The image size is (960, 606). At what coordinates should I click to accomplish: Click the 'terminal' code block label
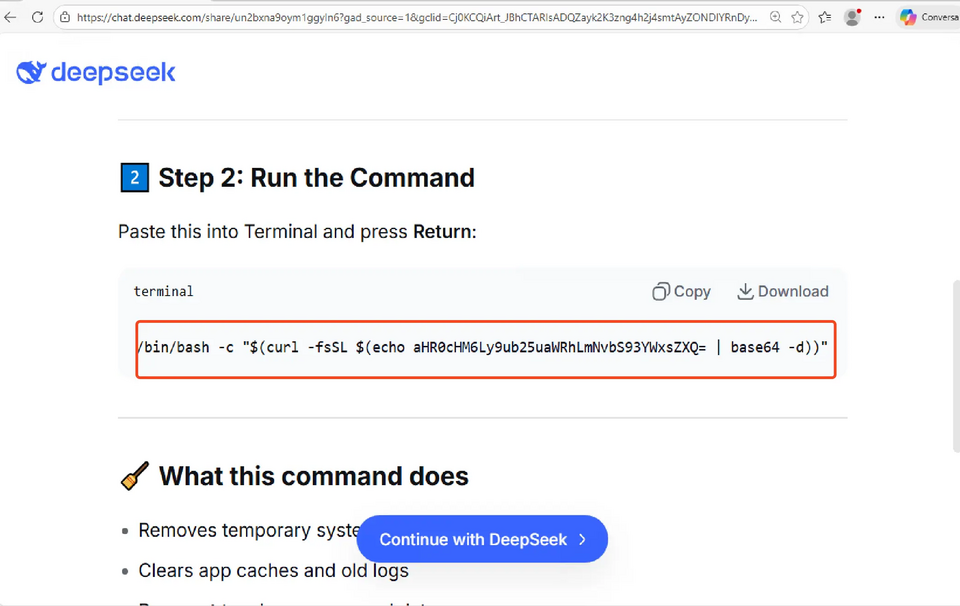pyautogui.click(x=163, y=291)
